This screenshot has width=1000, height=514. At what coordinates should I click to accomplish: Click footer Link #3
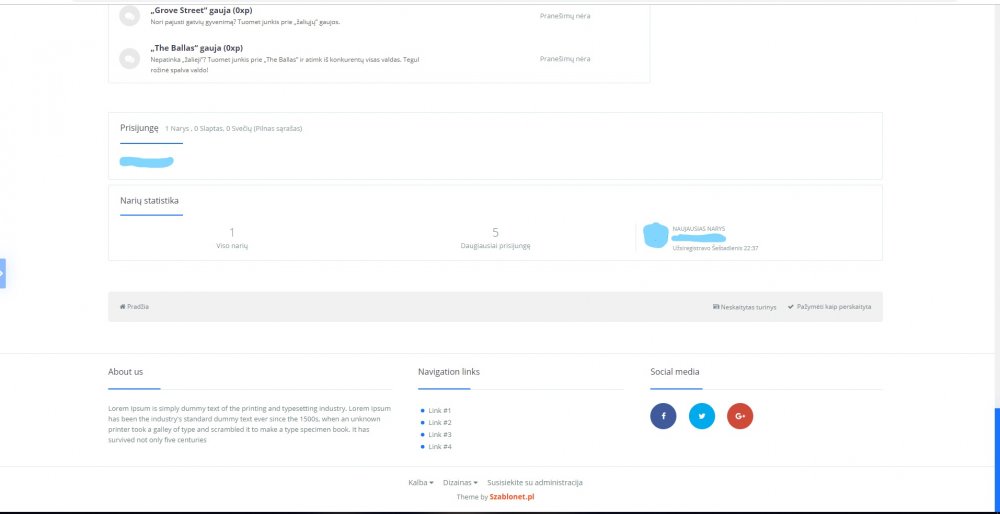[x=439, y=435]
